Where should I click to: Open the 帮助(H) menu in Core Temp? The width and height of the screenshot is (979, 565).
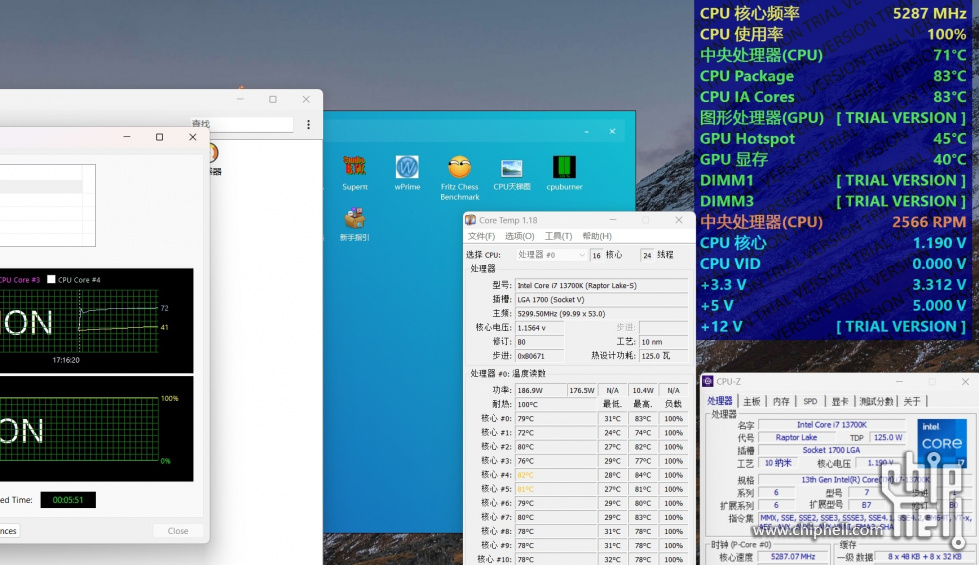pos(597,236)
